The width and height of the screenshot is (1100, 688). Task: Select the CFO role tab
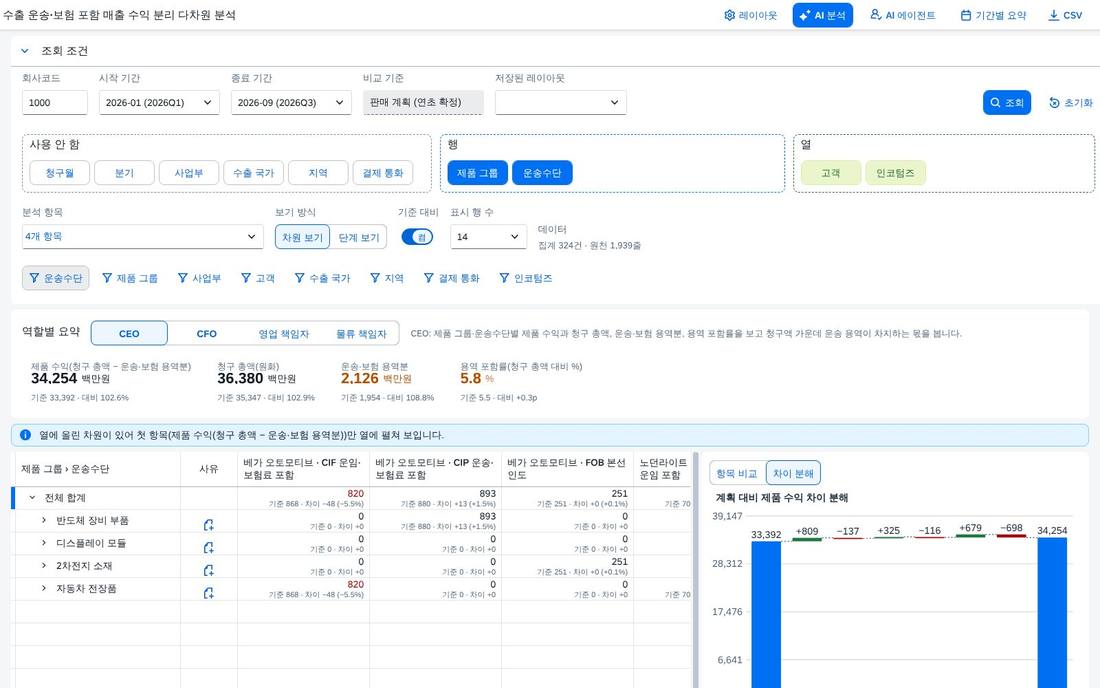(x=206, y=333)
